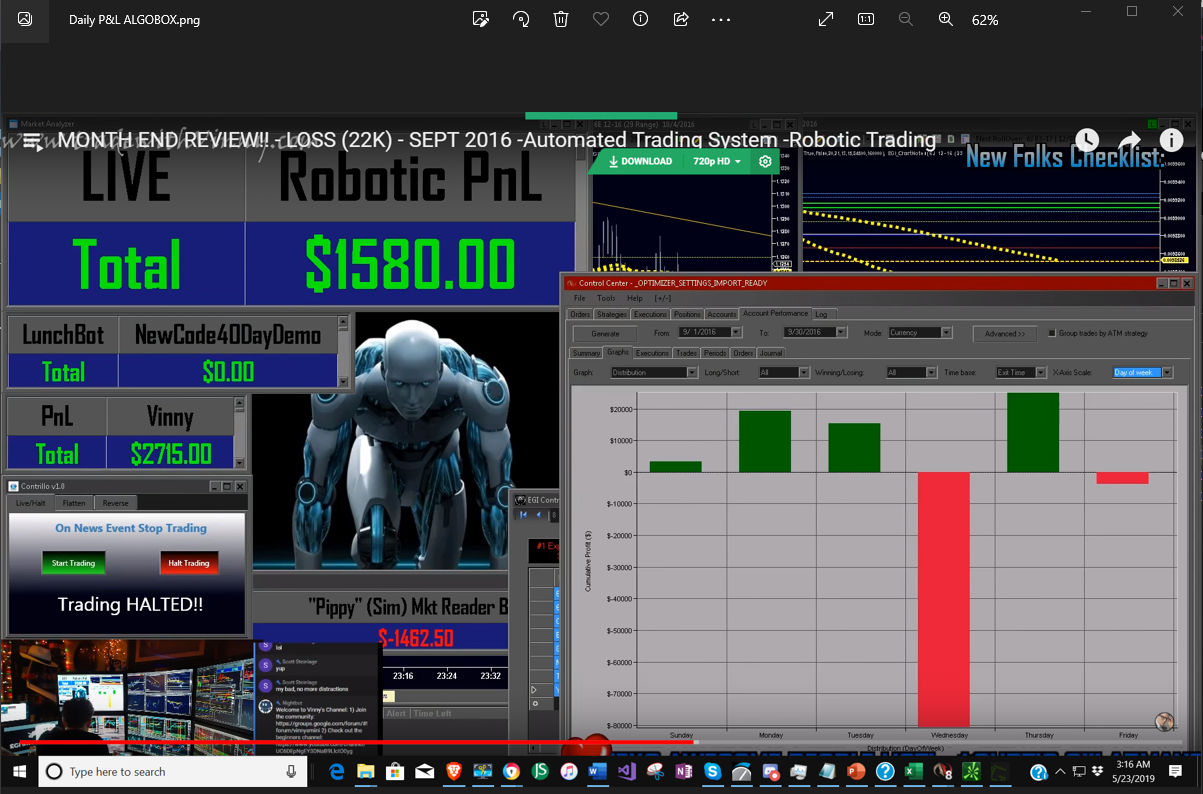Open Skype from the taskbar

click(712, 772)
